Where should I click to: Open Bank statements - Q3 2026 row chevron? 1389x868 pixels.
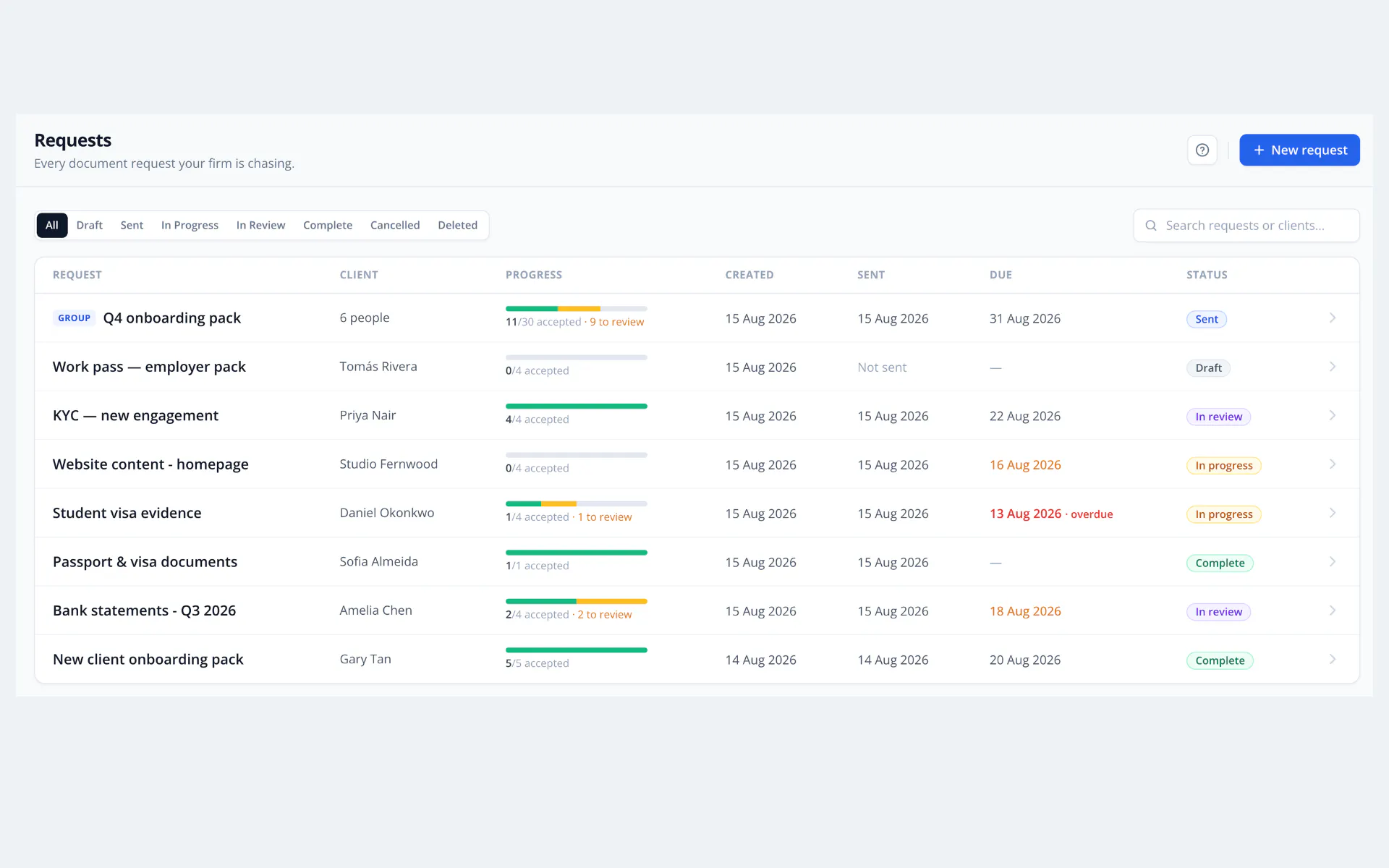[1333, 610]
